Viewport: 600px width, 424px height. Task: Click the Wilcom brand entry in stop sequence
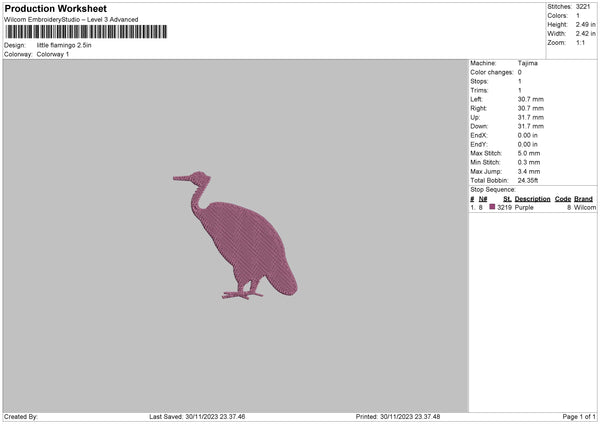point(584,207)
